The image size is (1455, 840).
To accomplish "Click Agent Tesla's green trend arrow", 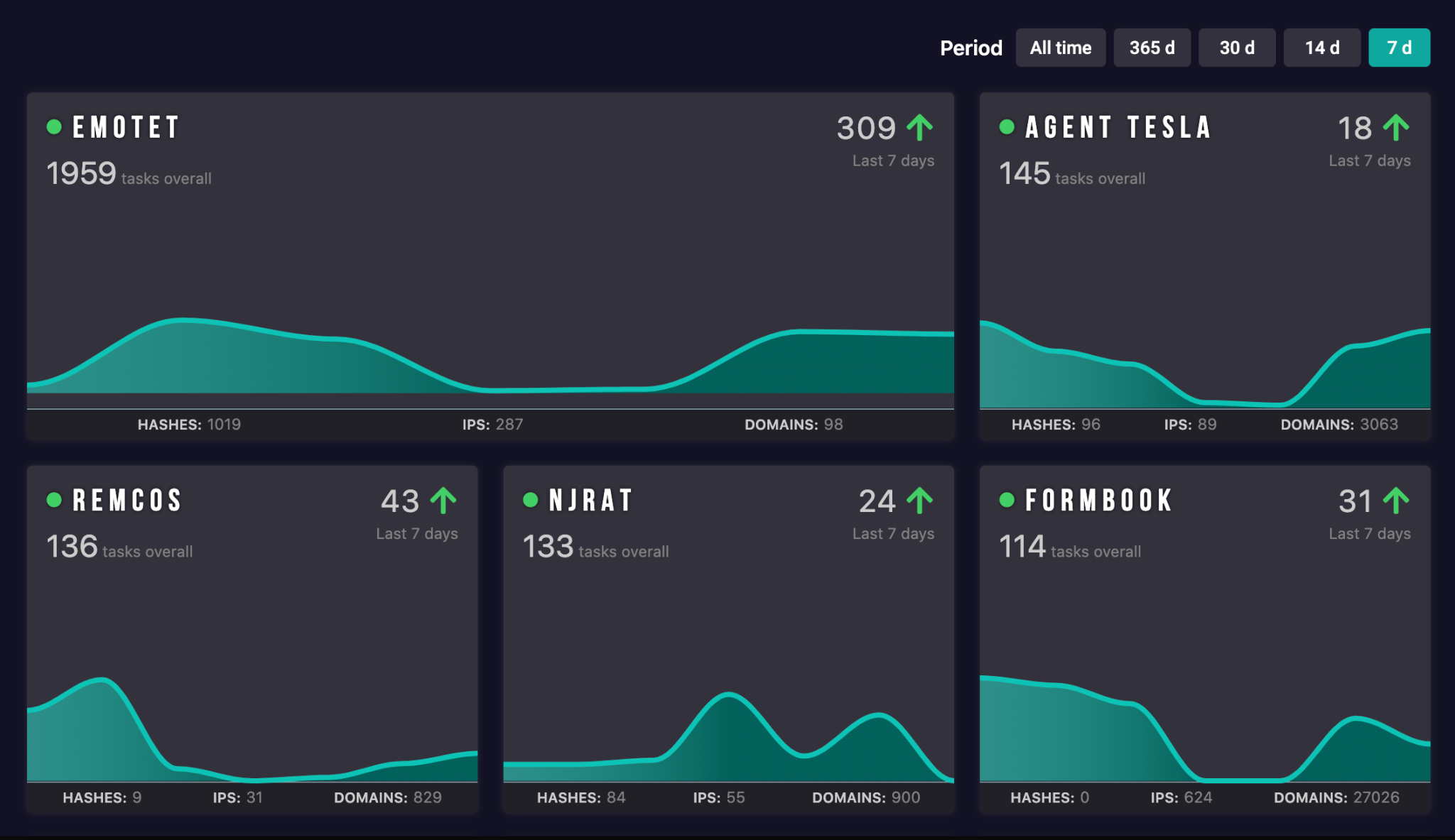I will [1396, 128].
